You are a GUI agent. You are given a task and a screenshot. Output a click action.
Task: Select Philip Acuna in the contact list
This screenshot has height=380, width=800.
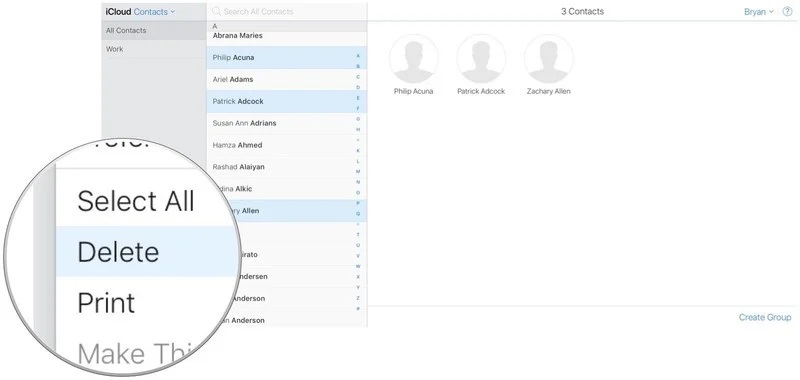(287, 58)
